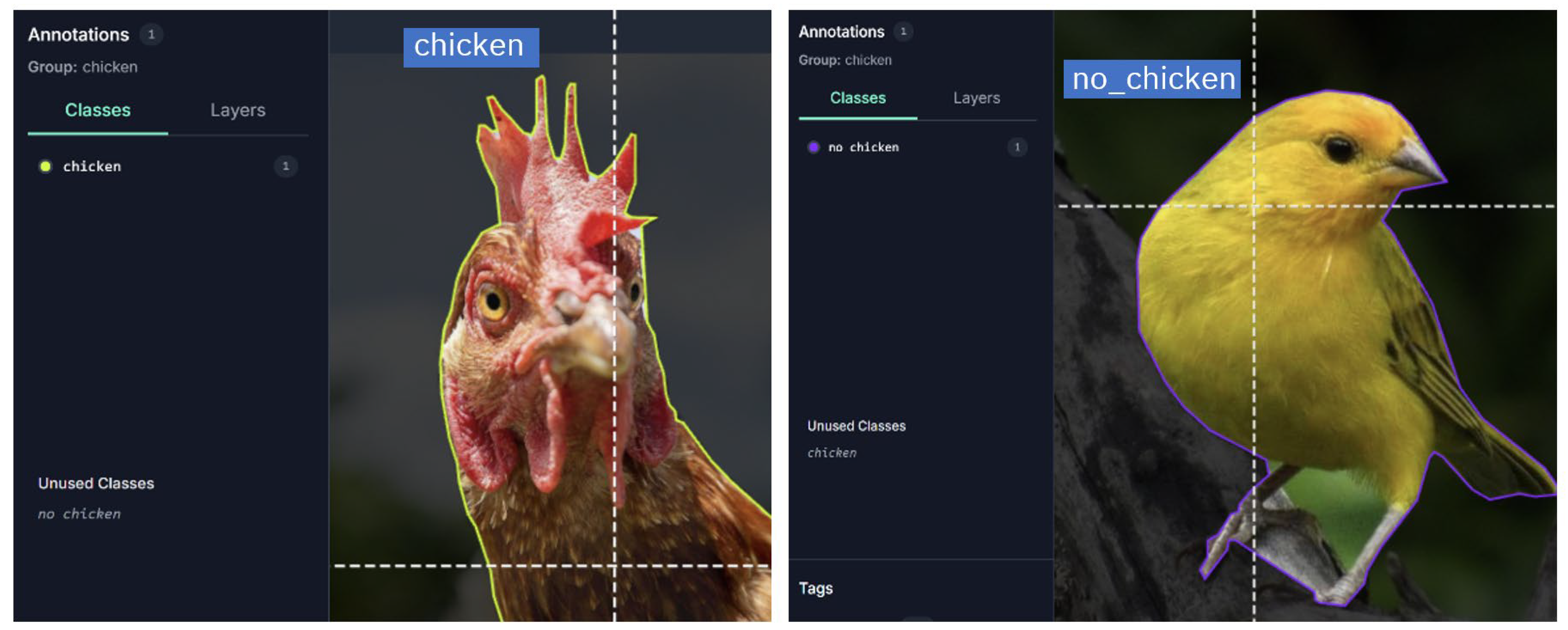Viewport: 1568px width, 630px height.
Task: Click Annotations count badge in right panel
Action: pyautogui.click(x=903, y=32)
